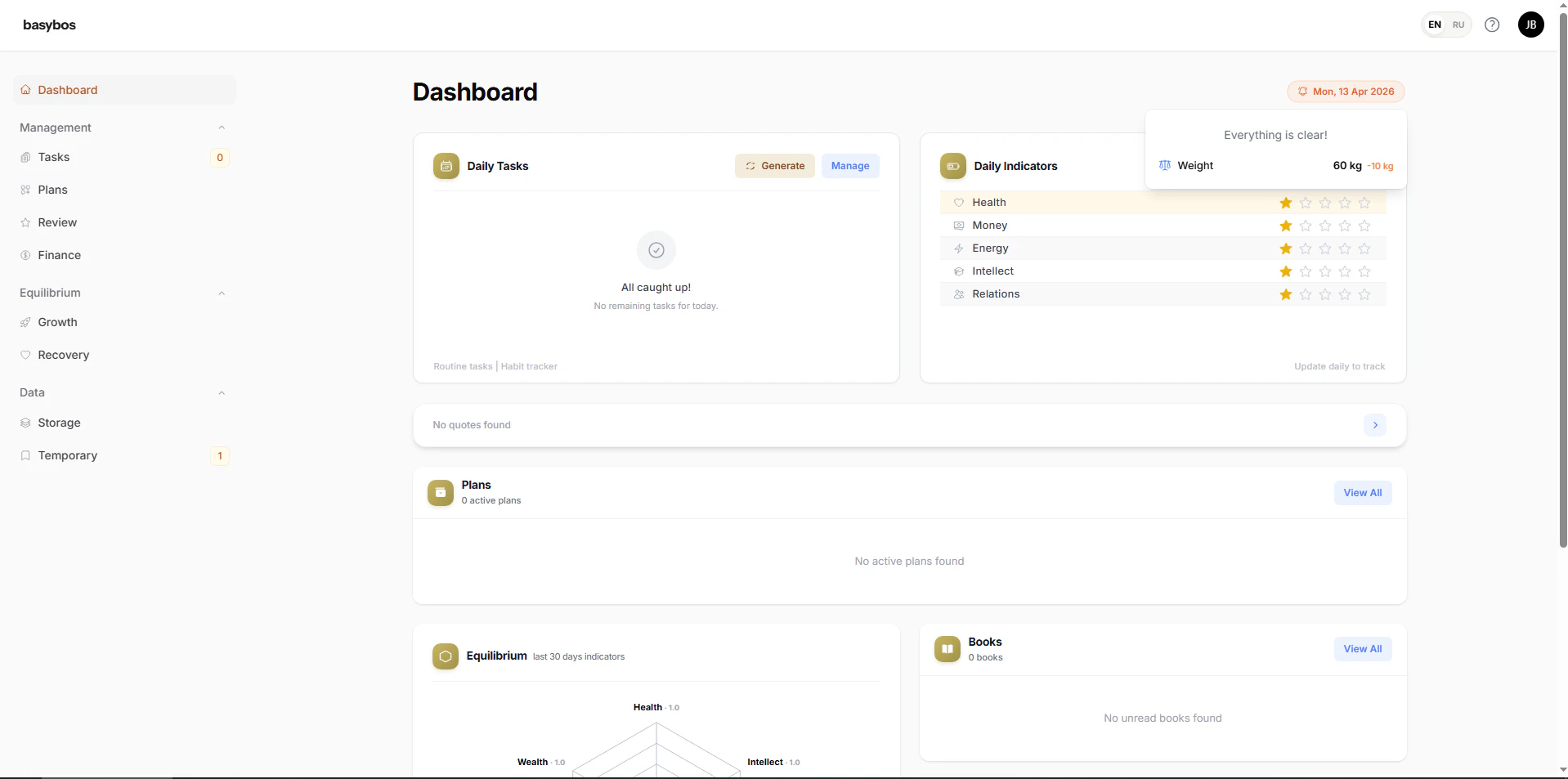Open Finance in the sidebar
Screen dimensions: 1568x779
[x=124, y=255]
